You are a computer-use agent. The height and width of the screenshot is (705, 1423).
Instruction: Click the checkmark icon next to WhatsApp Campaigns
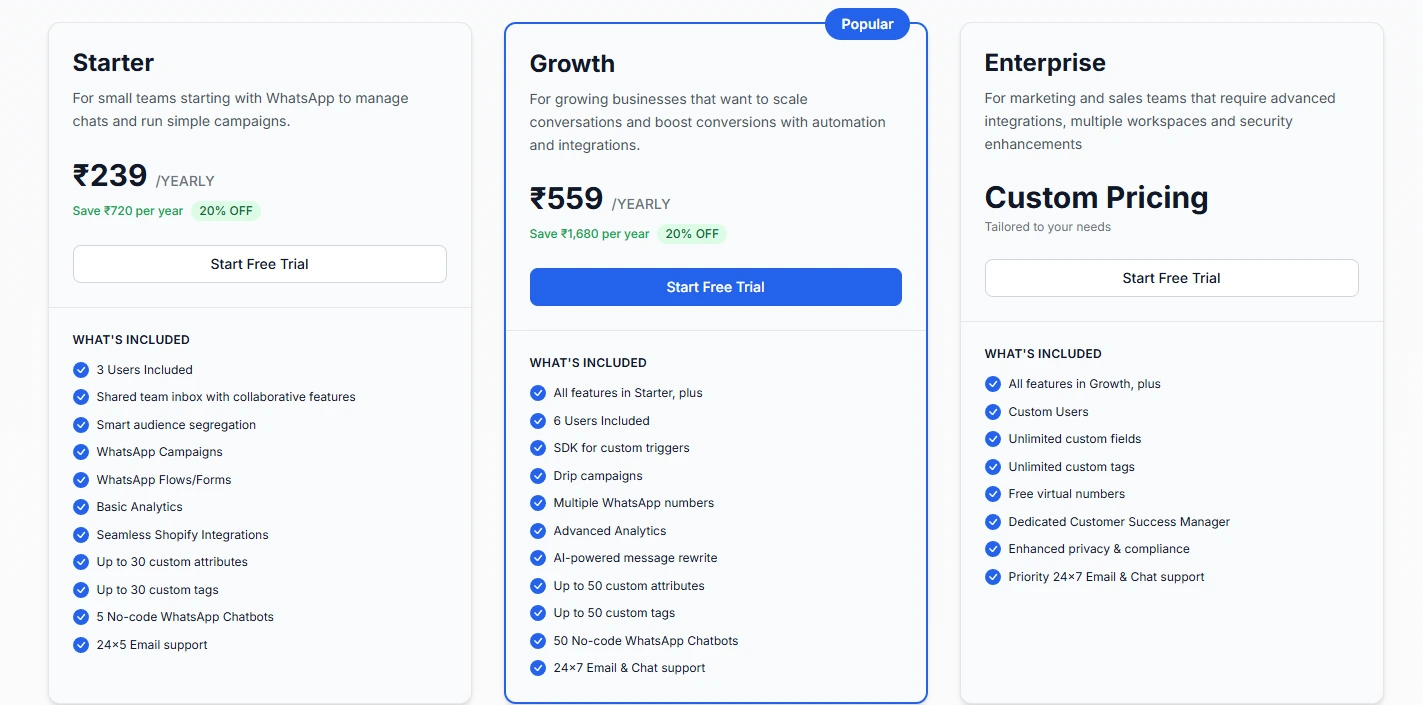tap(80, 452)
